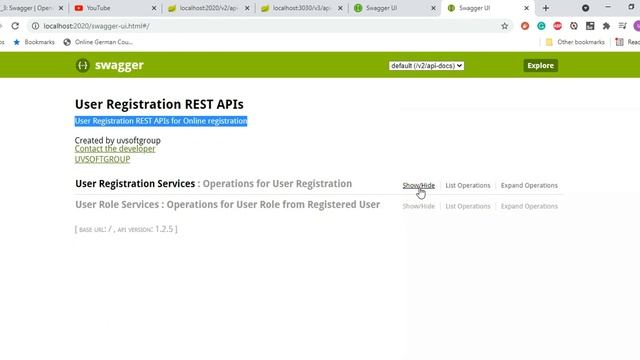The width and height of the screenshot is (640, 360).
Task: Close the localhost:3030/v3/api tab
Action: (x=340, y=8)
